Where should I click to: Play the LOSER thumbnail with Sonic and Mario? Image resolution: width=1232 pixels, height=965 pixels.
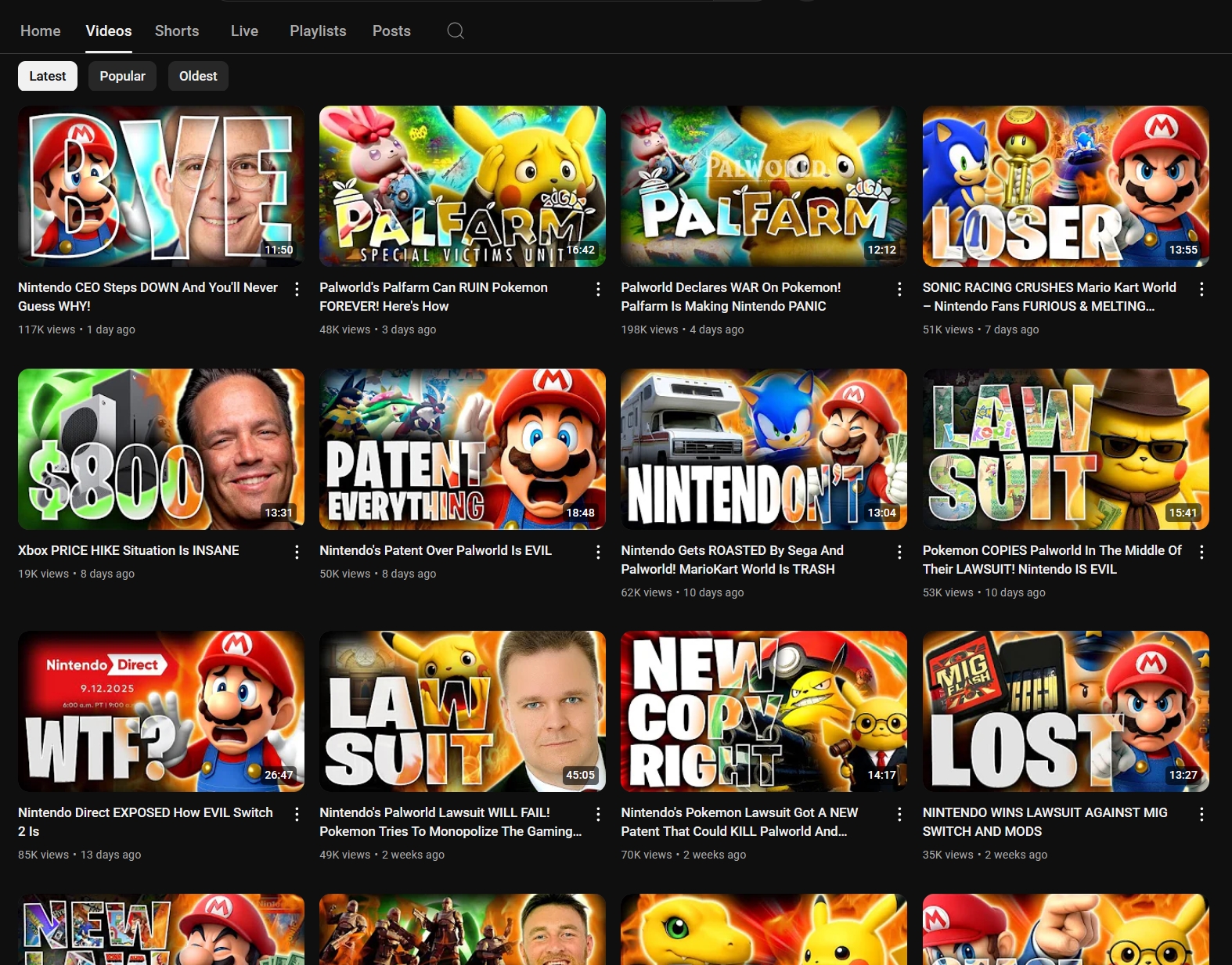[1066, 186]
